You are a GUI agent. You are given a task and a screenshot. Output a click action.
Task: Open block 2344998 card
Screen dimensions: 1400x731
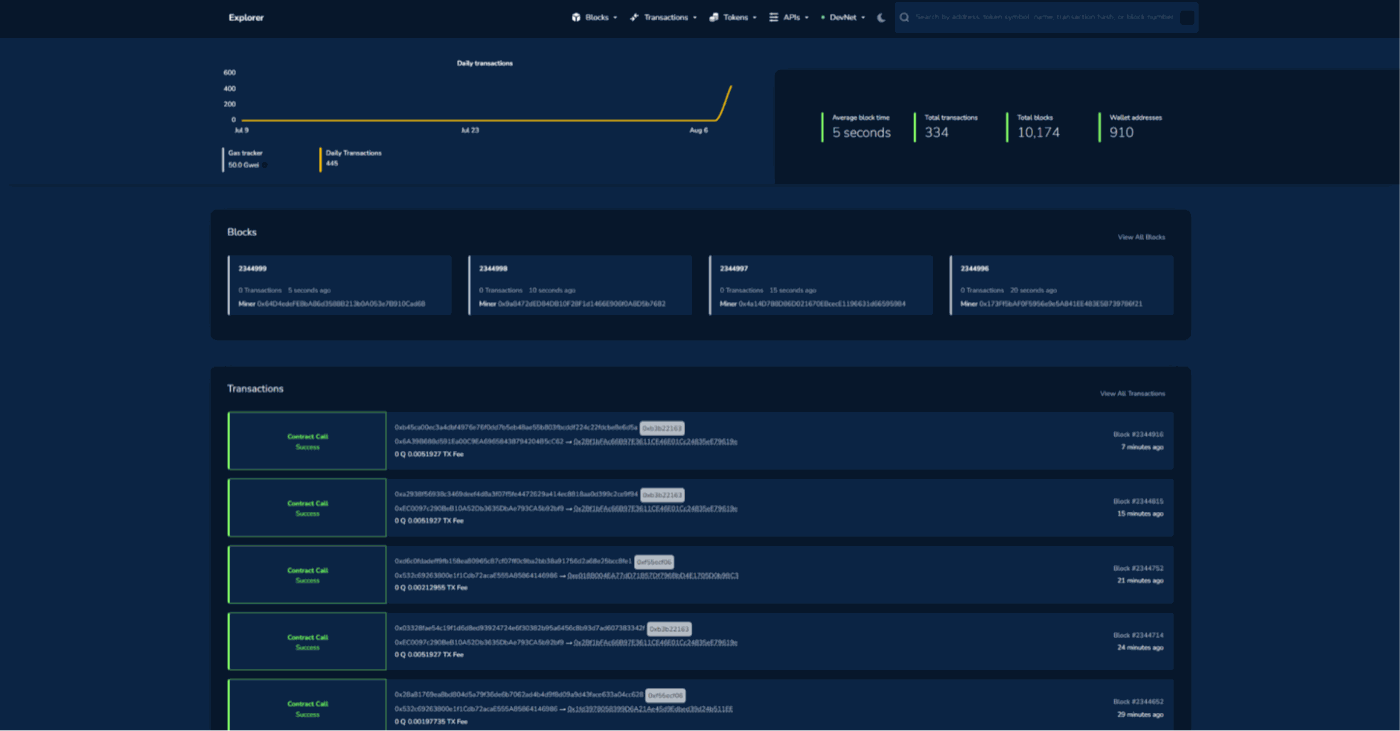pyautogui.click(x=580, y=285)
